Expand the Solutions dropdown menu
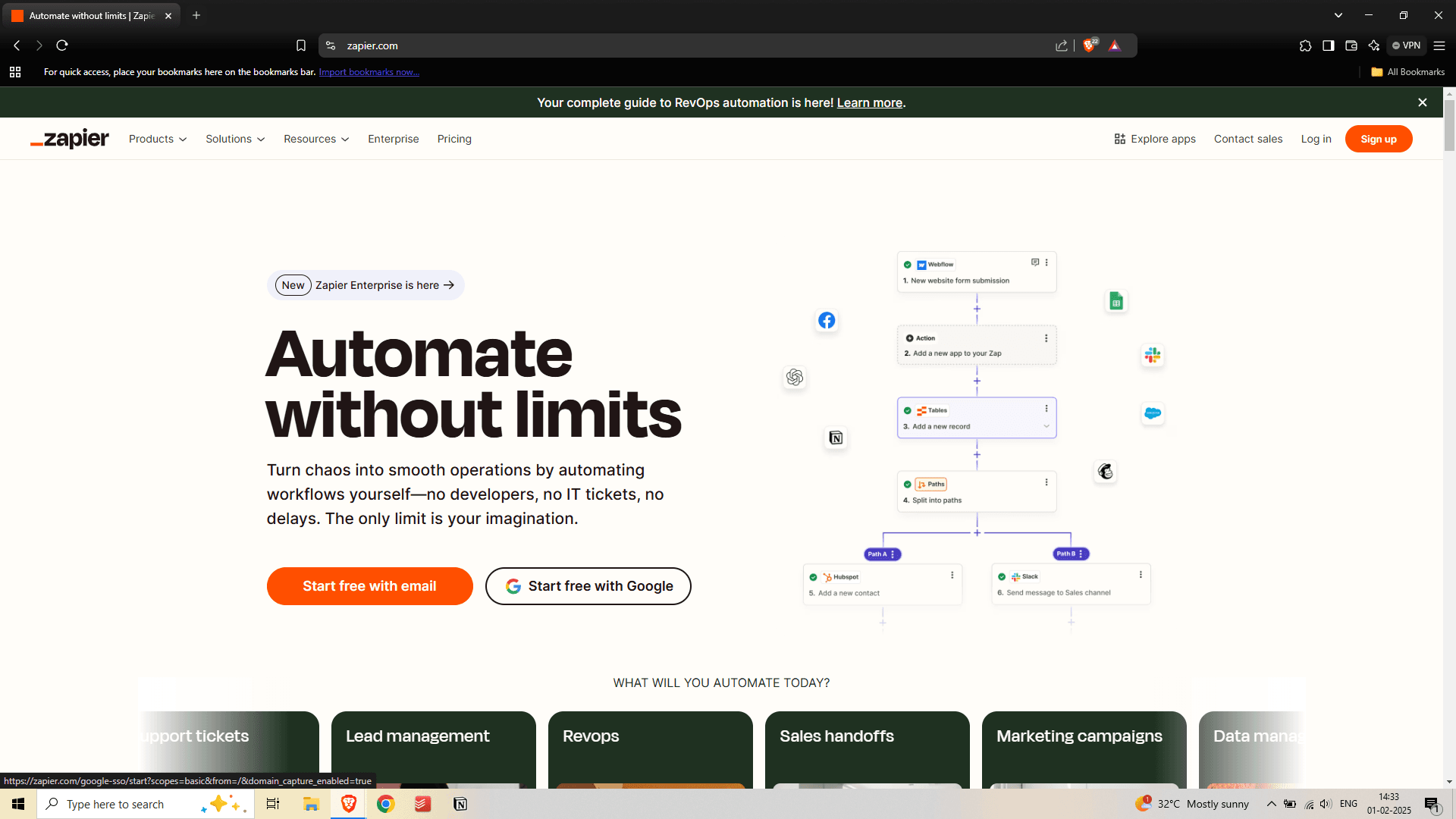Viewport: 1456px width, 819px height. tap(235, 139)
